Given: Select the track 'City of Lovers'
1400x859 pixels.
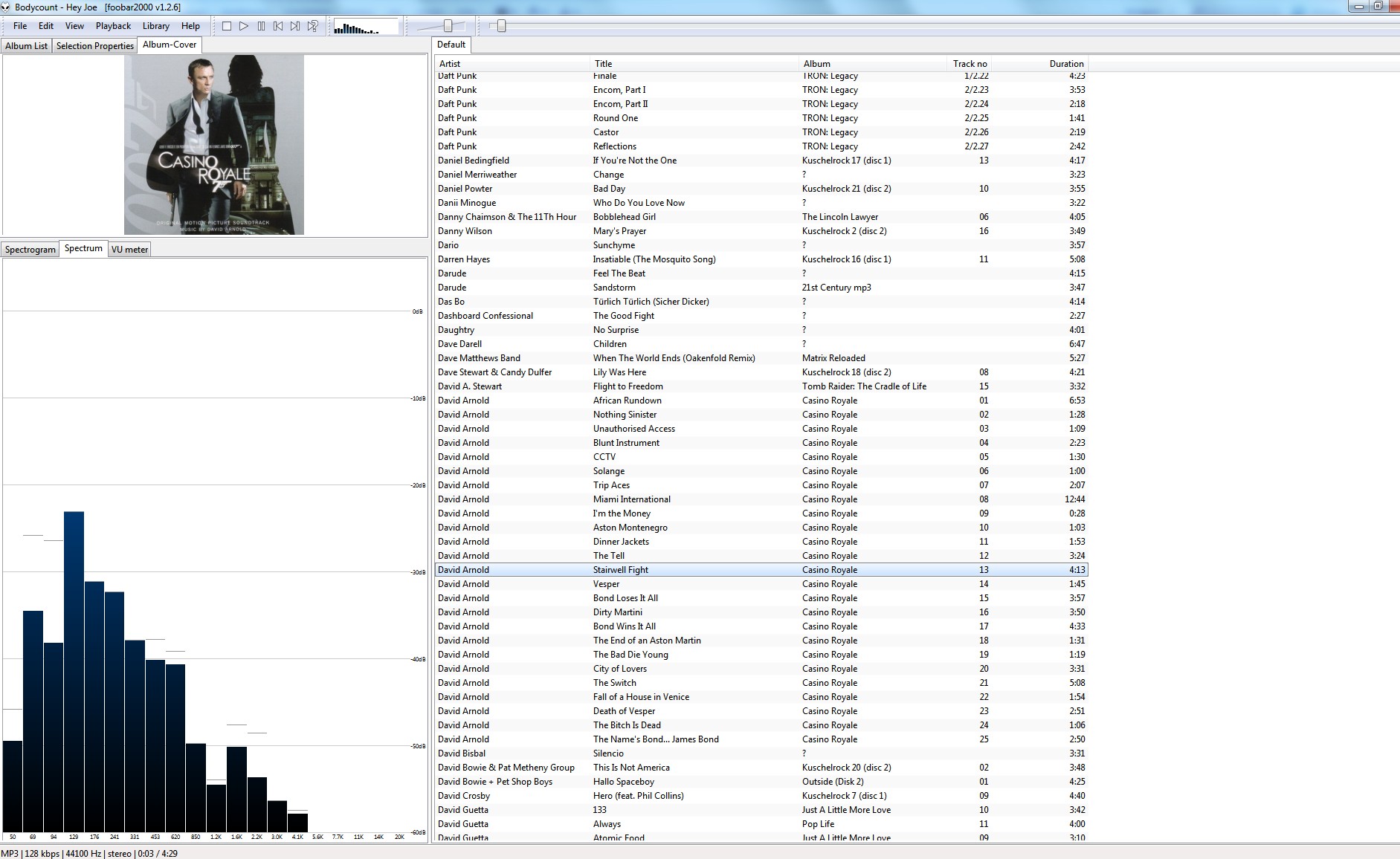Looking at the screenshot, I should click(x=761, y=669).
